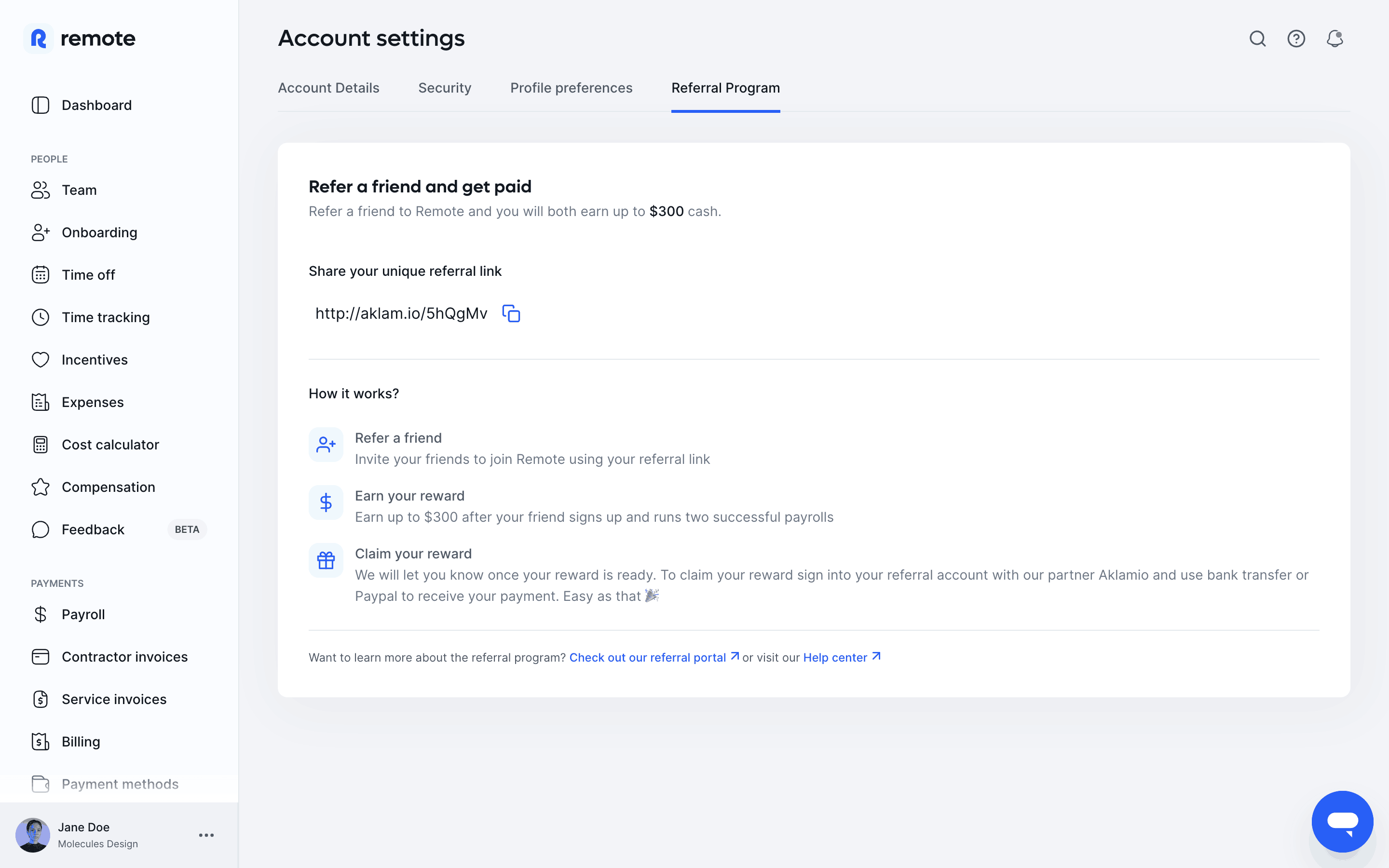Open Cost calculator in sidebar
This screenshot has height=868, width=1389.
(110, 445)
